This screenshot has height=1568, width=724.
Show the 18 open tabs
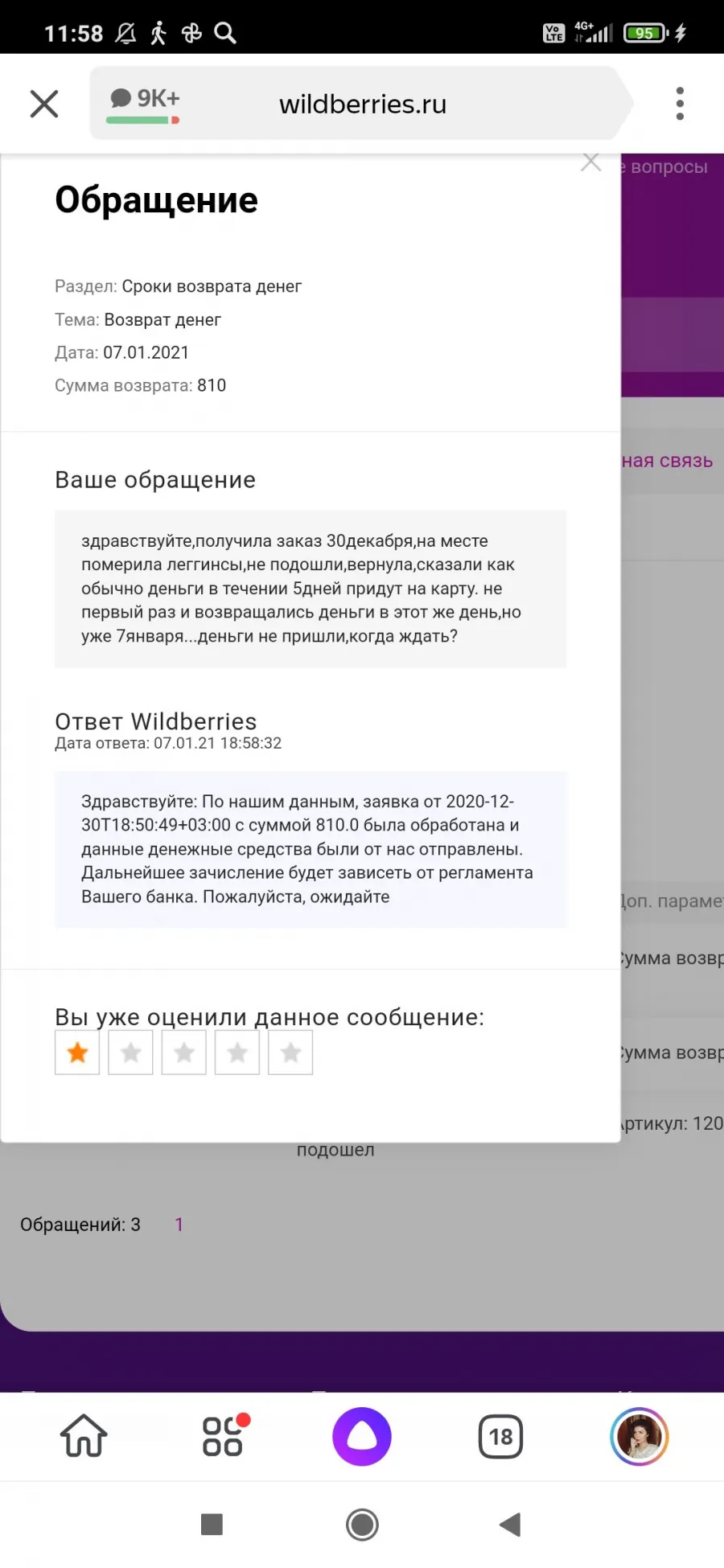point(500,1436)
